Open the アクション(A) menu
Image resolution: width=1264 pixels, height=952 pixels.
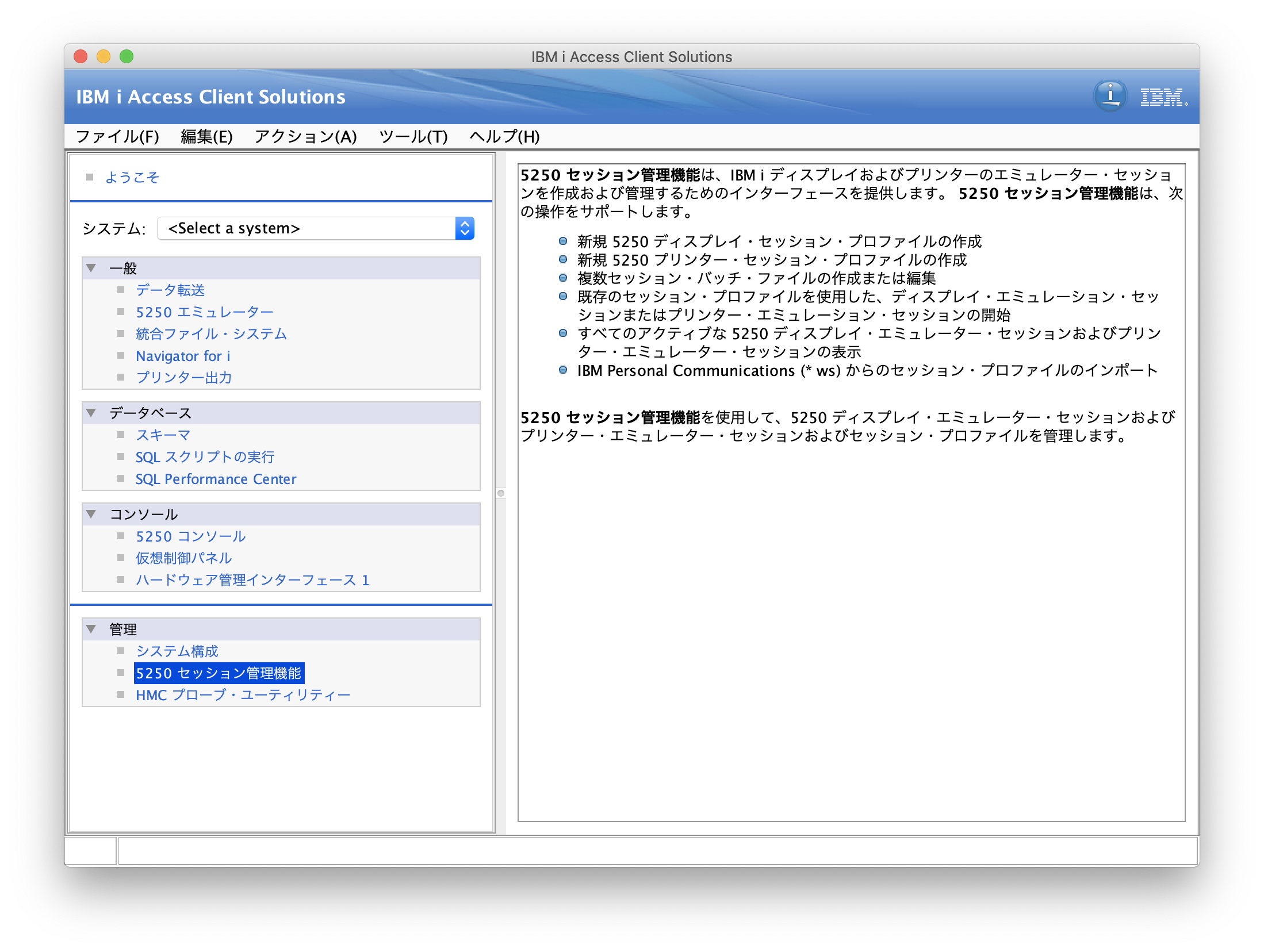coord(305,137)
